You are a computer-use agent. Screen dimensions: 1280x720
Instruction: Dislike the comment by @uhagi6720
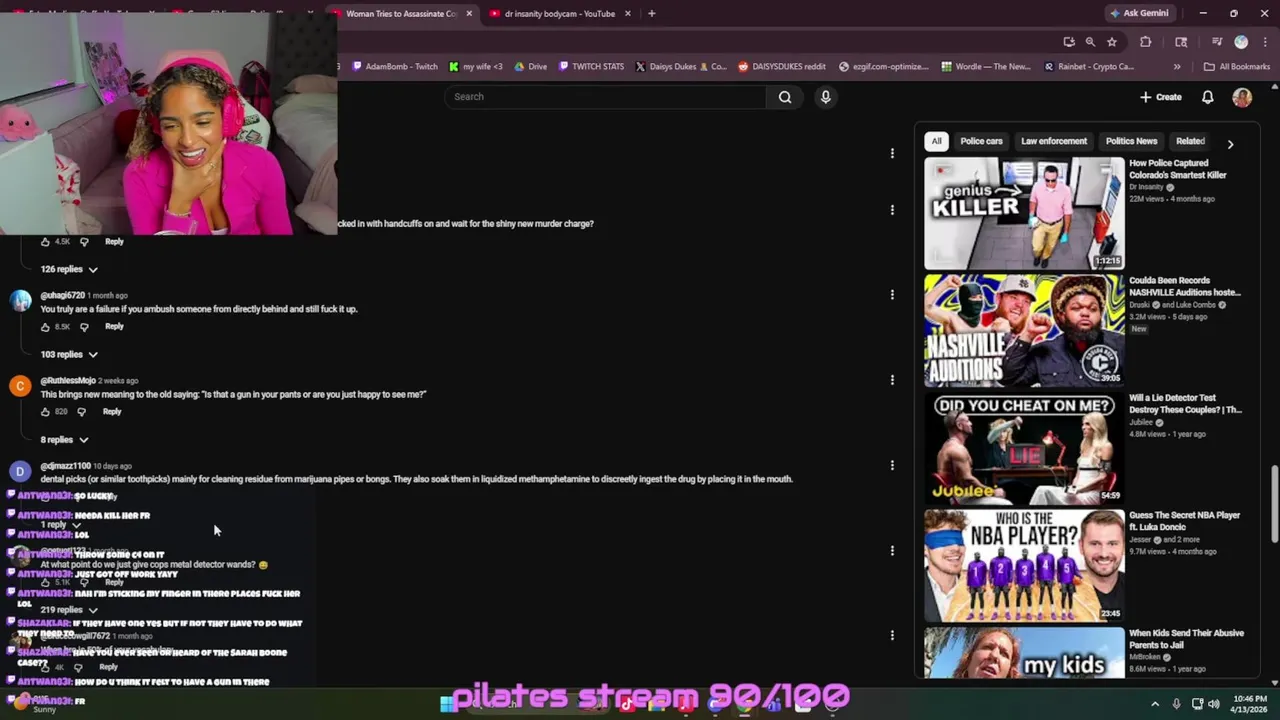click(x=84, y=327)
